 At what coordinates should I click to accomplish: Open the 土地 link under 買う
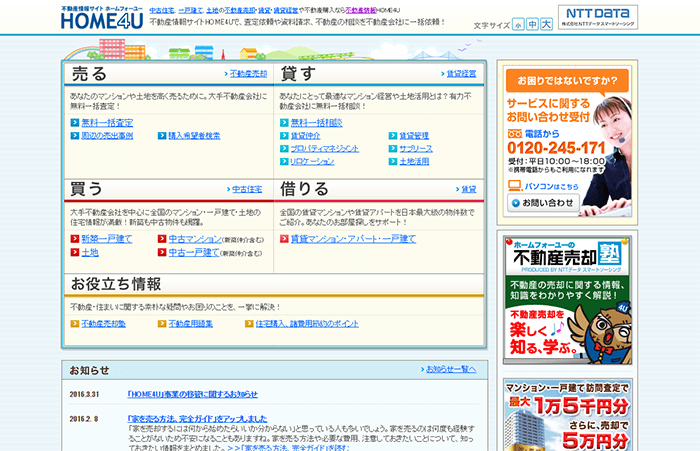click(90, 252)
